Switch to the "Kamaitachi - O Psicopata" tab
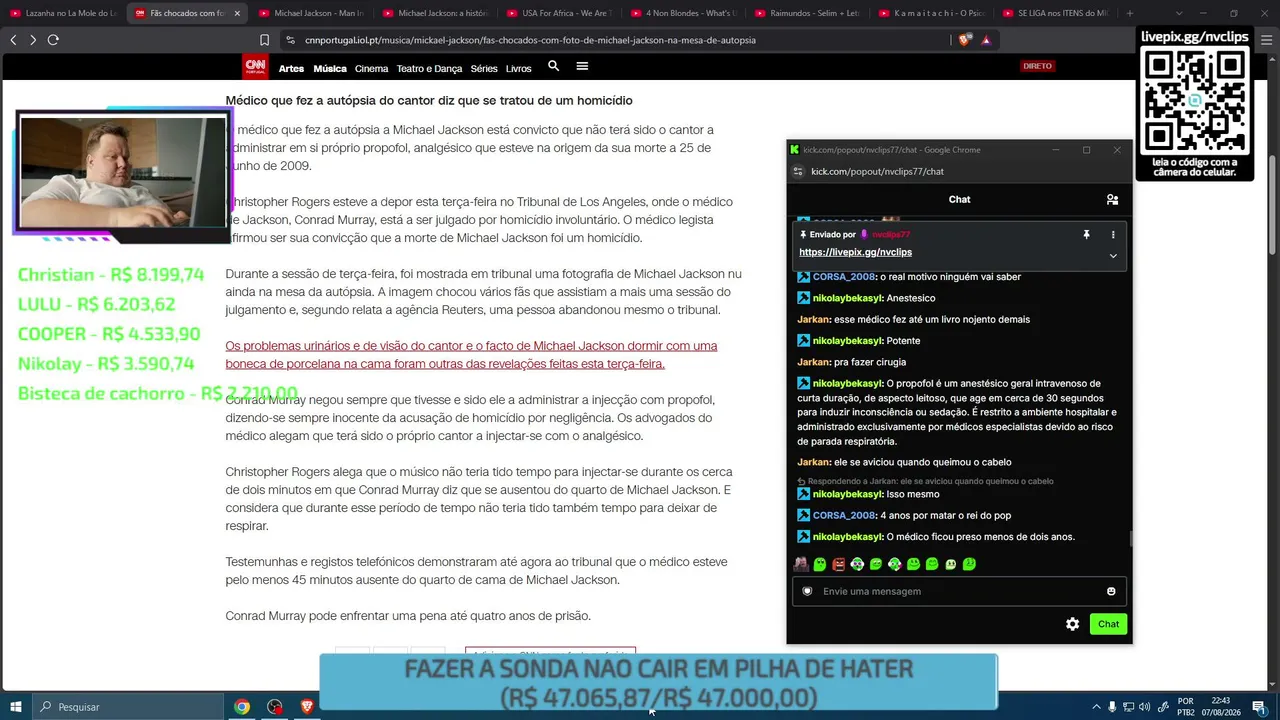This screenshot has height=720, width=1280. (930, 13)
